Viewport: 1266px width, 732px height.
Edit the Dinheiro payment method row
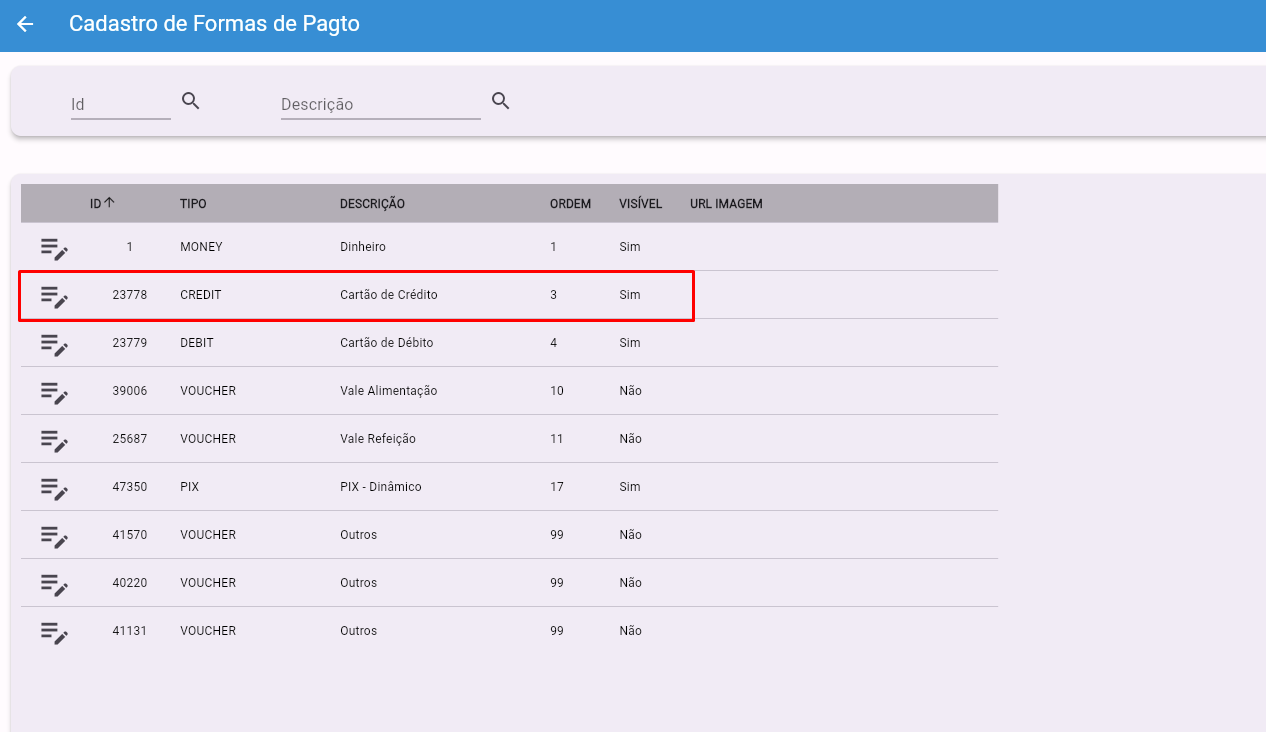pyautogui.click(x=54, y=247)
